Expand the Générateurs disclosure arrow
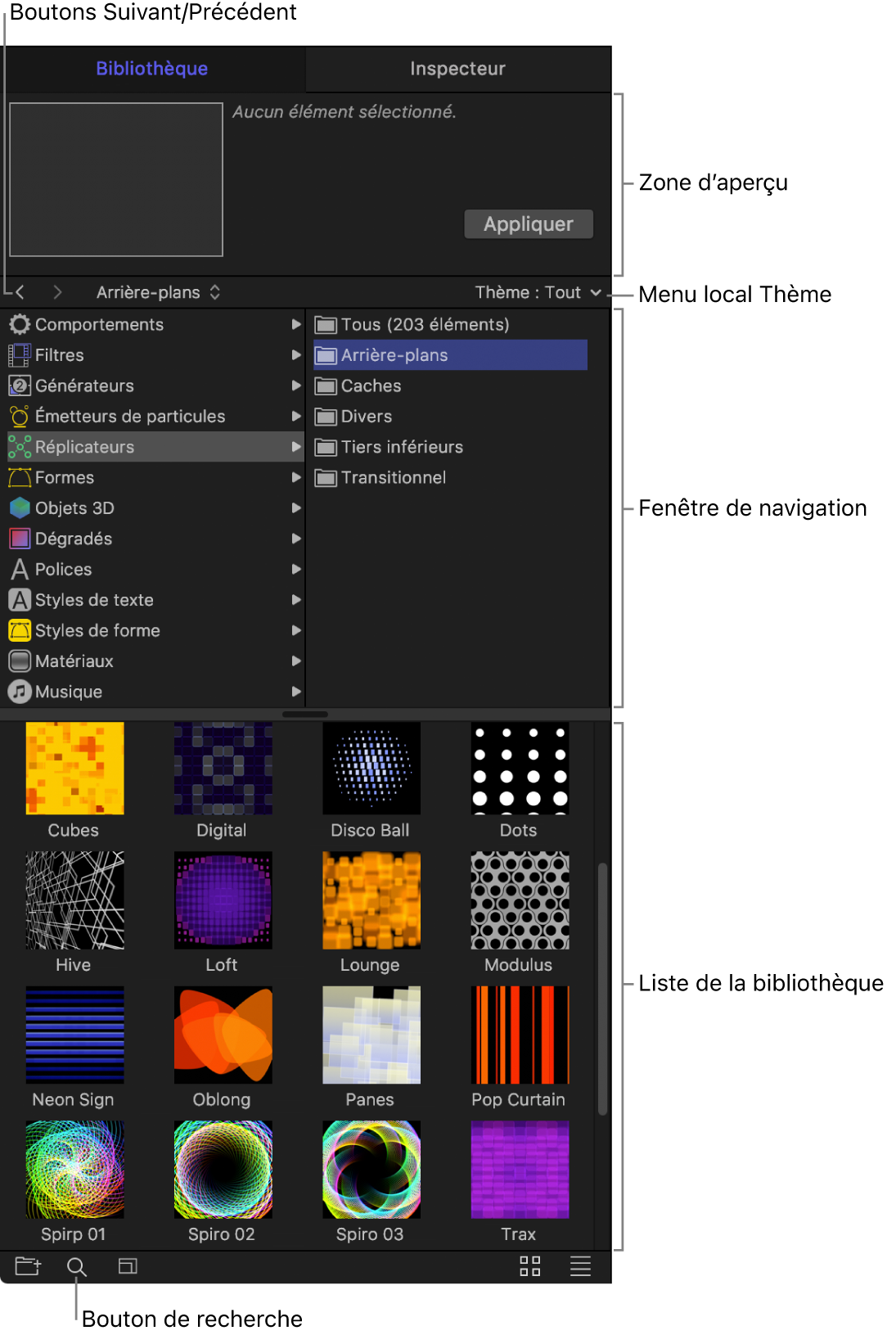The width and height of the screenshot is (896, 1335). 296,386
